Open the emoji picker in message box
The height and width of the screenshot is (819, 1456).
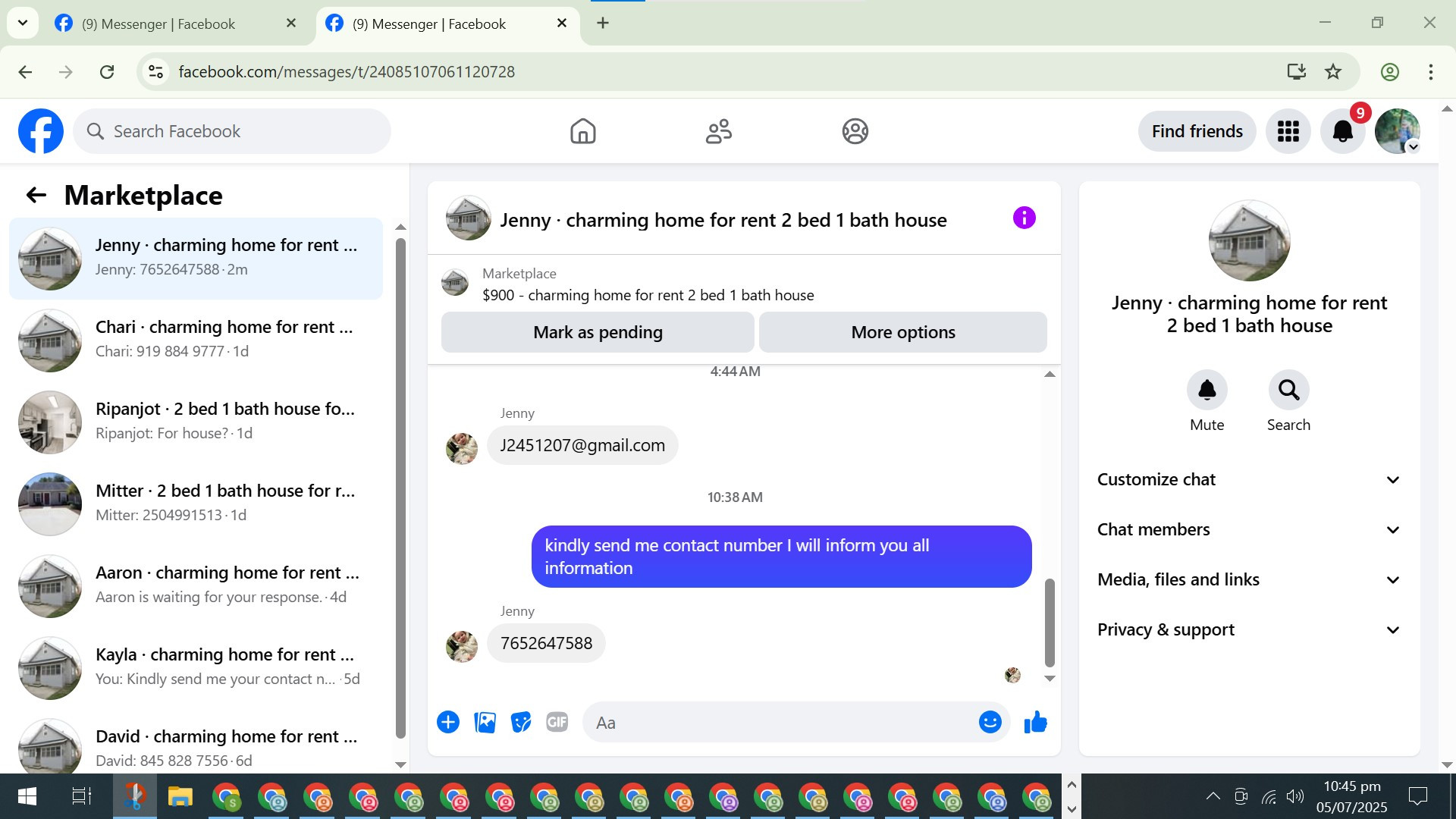coord(990,723)
